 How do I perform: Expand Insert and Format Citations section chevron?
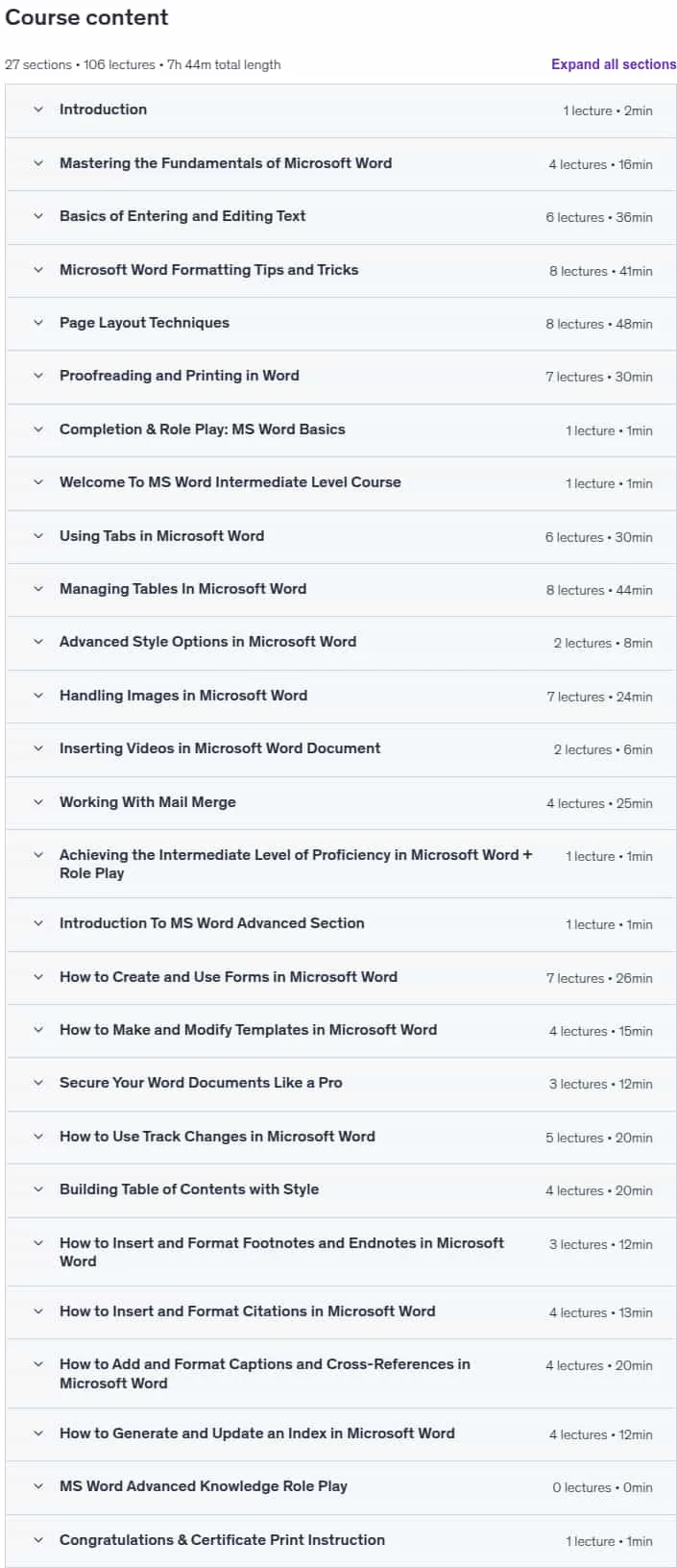(38, 1311)
